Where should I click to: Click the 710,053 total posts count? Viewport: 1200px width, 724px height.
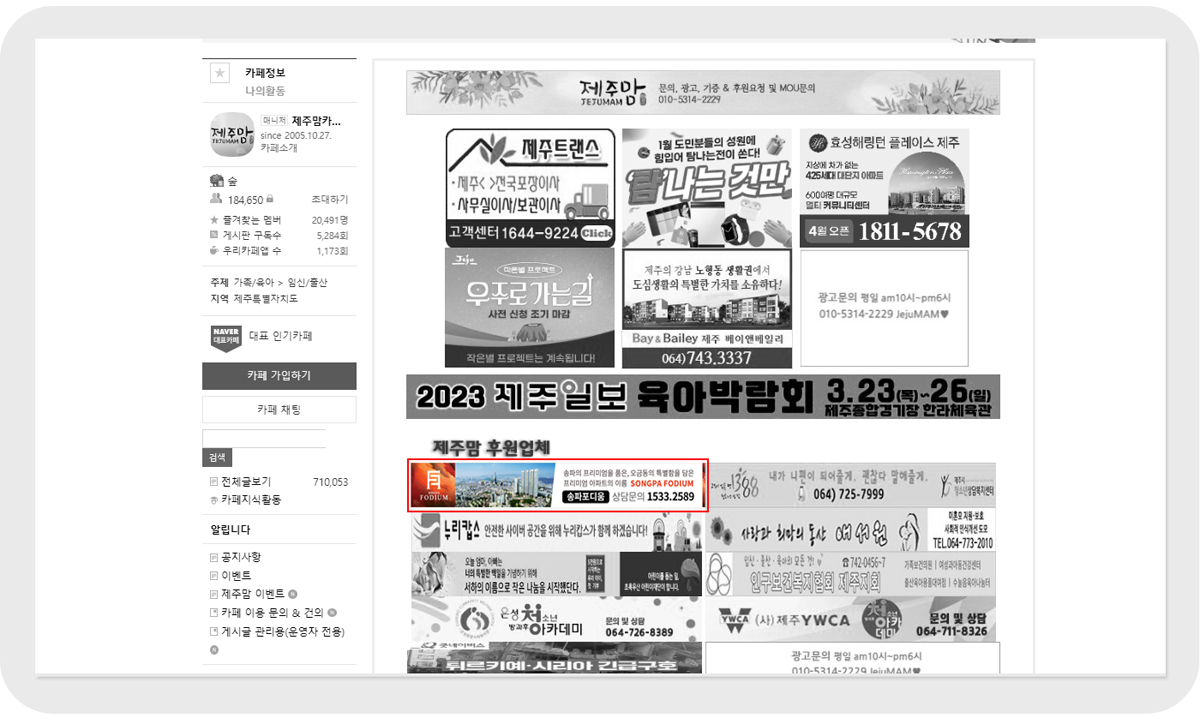tap(331, 481)
